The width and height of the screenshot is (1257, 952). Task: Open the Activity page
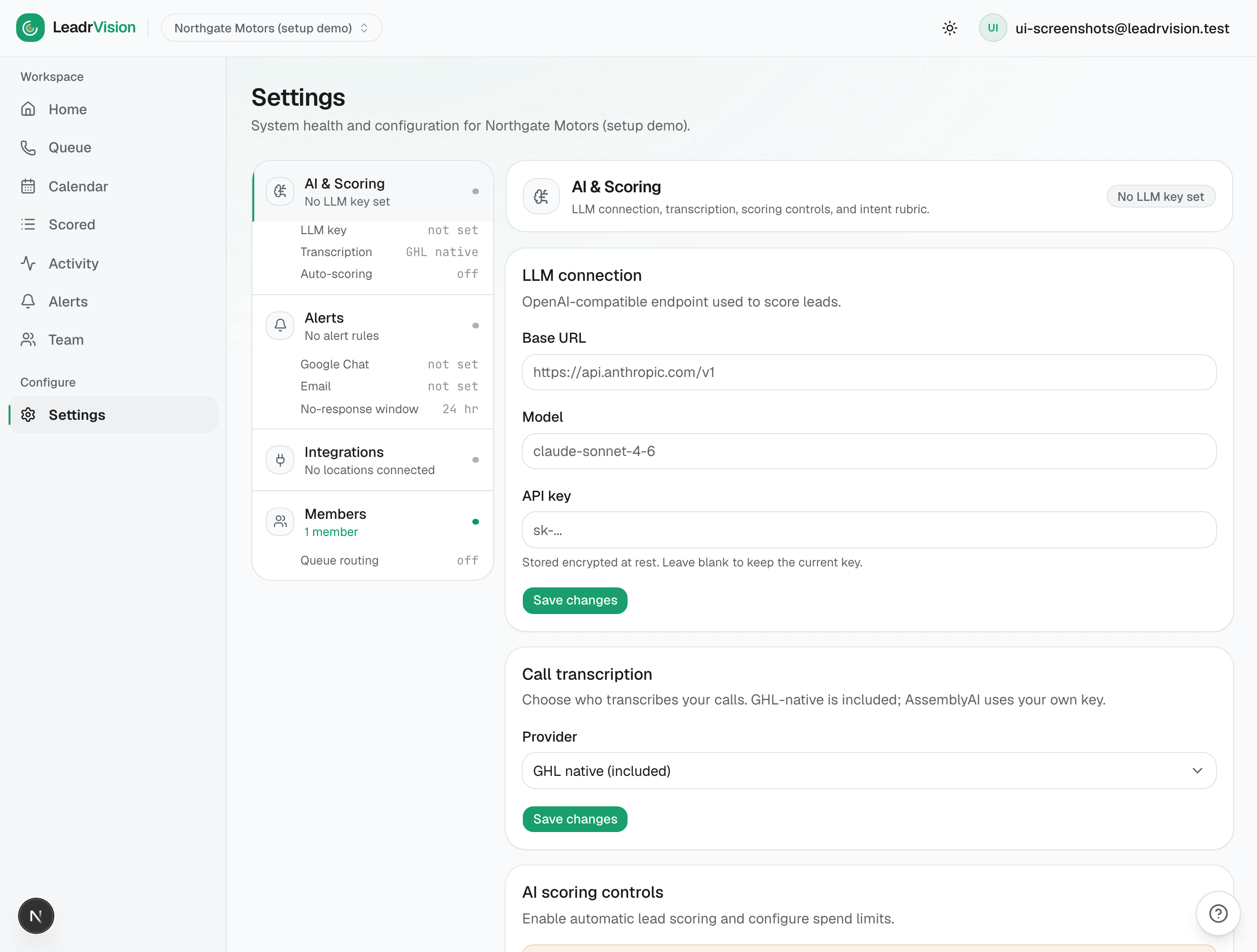[x=113, y=263]
